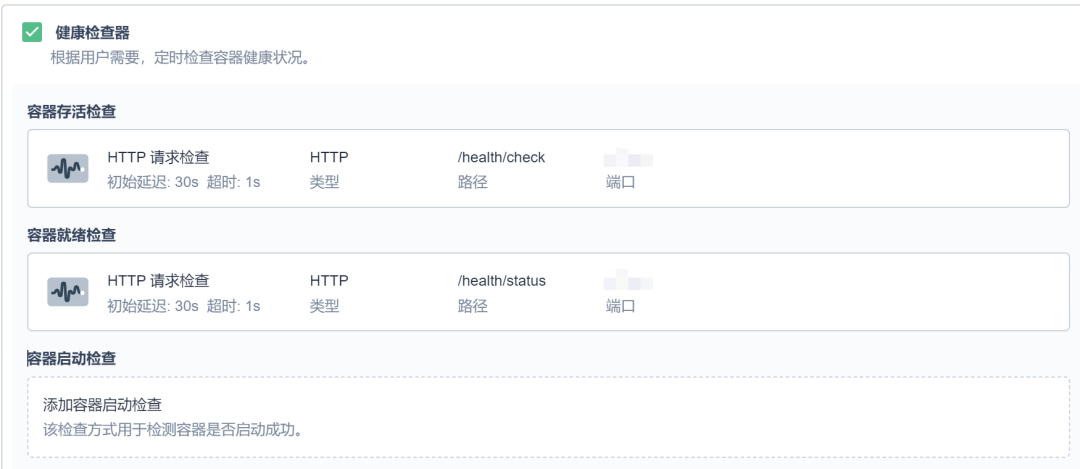Click the startup check description text
Screen dimensions: 1080x469
pyautogui.click(x=174, y=430)
